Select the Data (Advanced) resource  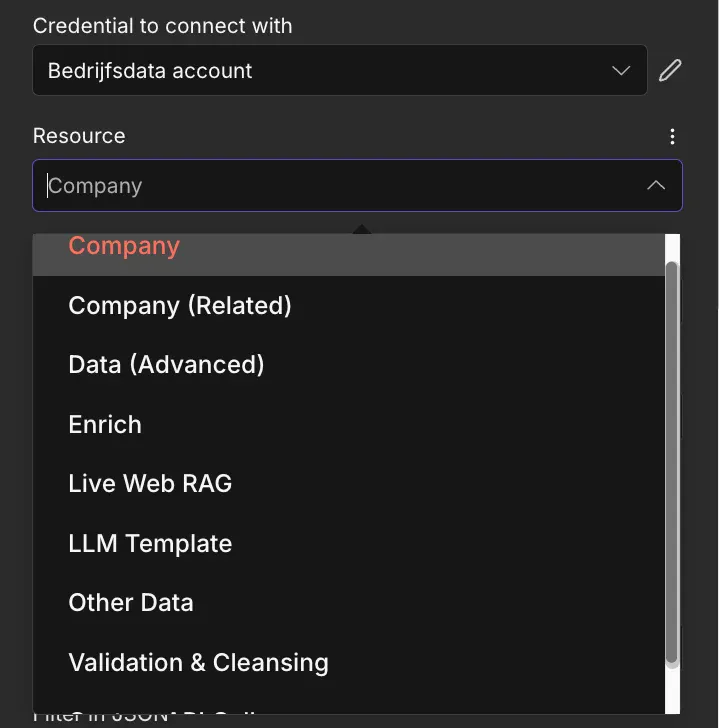pyautogui.click(x=166, y=365)
